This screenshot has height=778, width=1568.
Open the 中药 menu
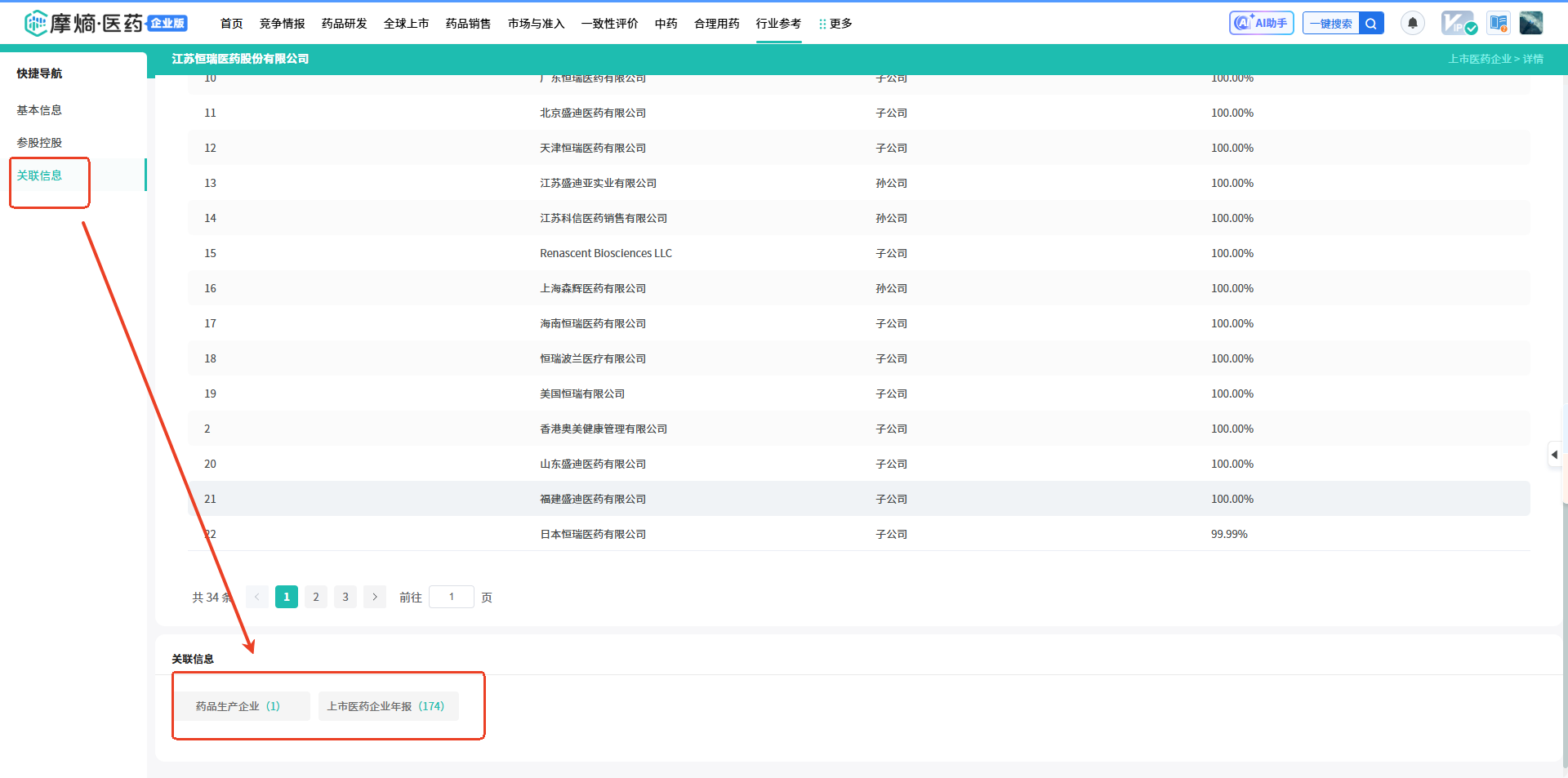coord(666,24)
